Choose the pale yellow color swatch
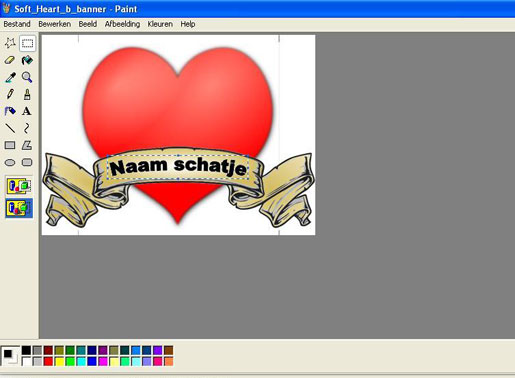 [114, 361]
